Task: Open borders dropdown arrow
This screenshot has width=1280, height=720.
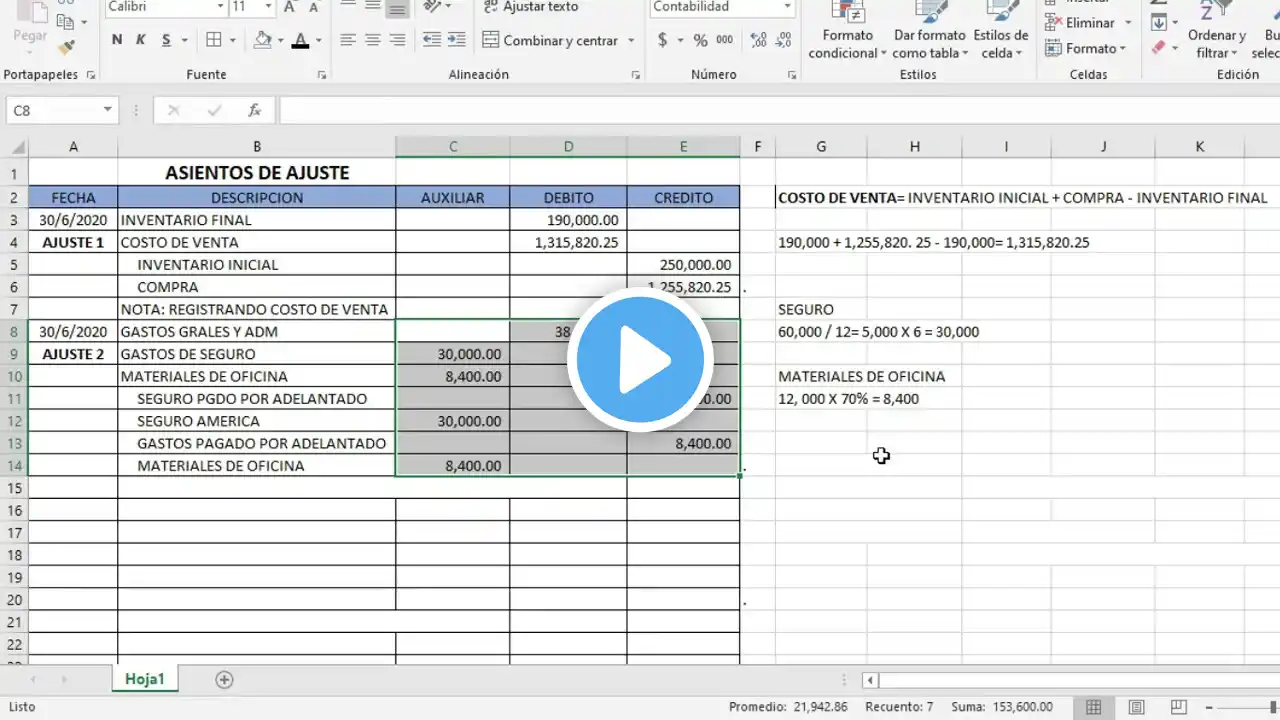Action: [x=234, y=41]
